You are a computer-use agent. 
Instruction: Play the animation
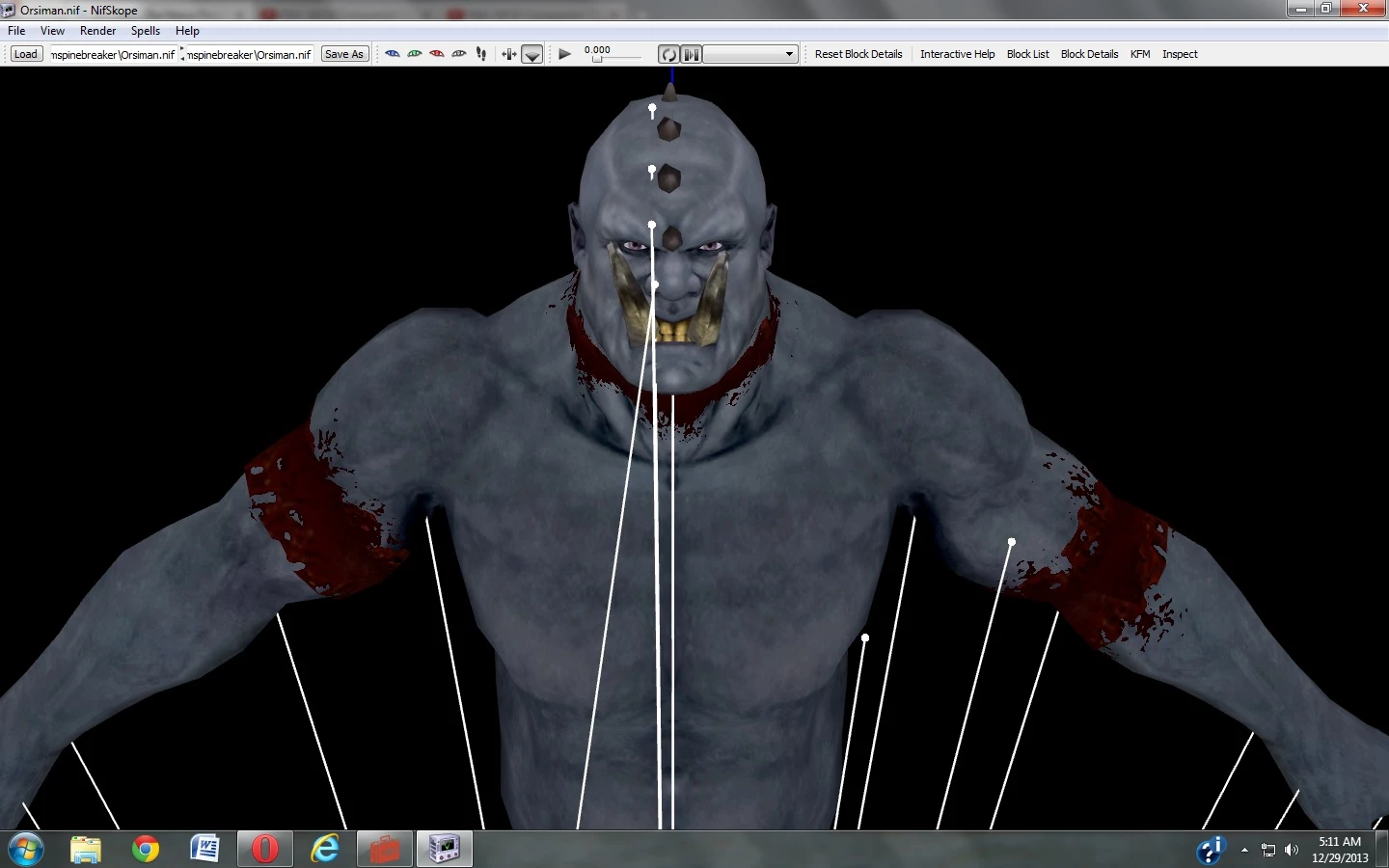[565, 54]
